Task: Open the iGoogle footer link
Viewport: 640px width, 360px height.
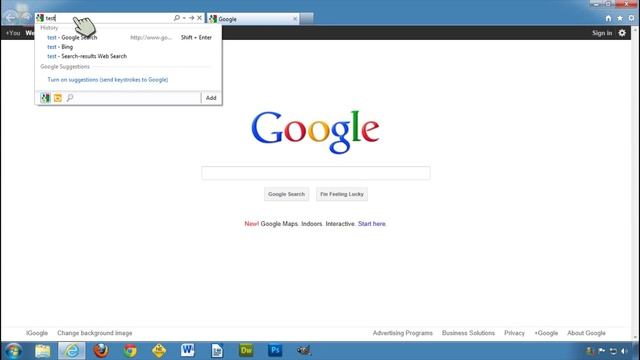Action: tap(37, 333)
